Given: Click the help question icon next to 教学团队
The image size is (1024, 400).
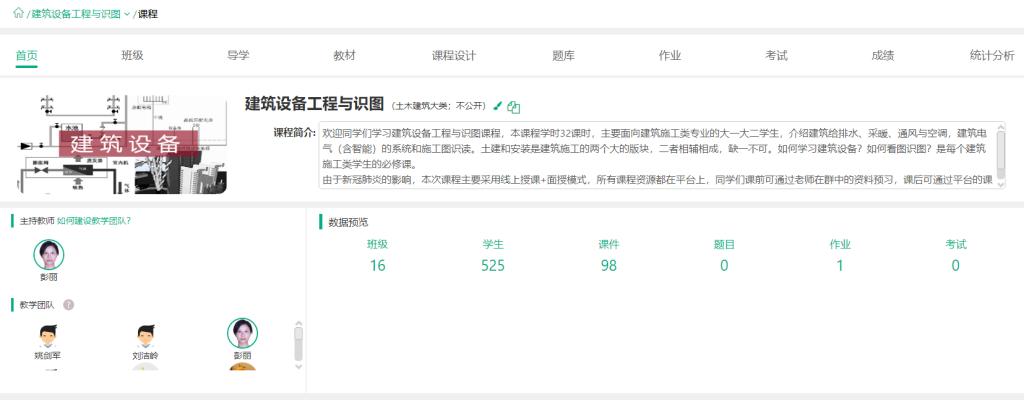Looking at the screenshot, I should point(68,305).
